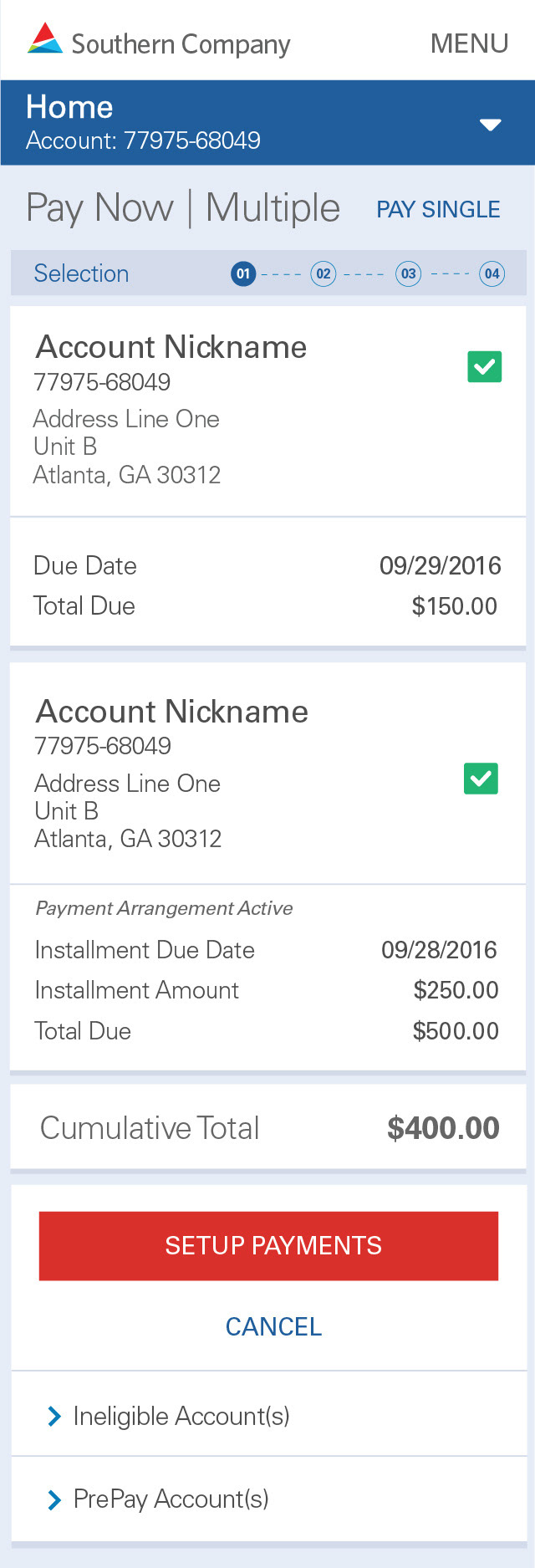Switch to PAY SINGLE mode
535x1568 pixels.
(438, 209)
